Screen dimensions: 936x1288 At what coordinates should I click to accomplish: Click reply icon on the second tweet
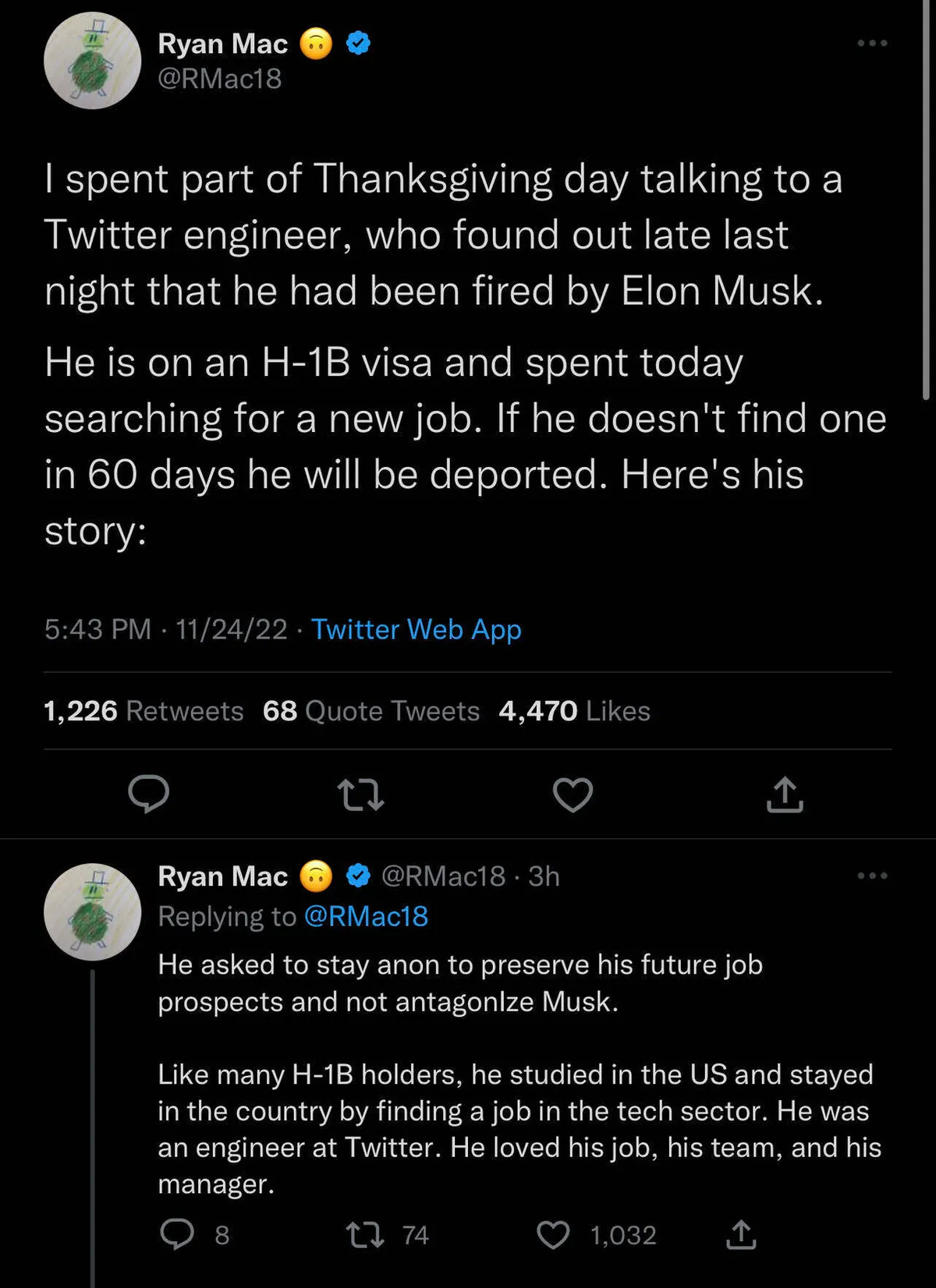pos(177,1234)
